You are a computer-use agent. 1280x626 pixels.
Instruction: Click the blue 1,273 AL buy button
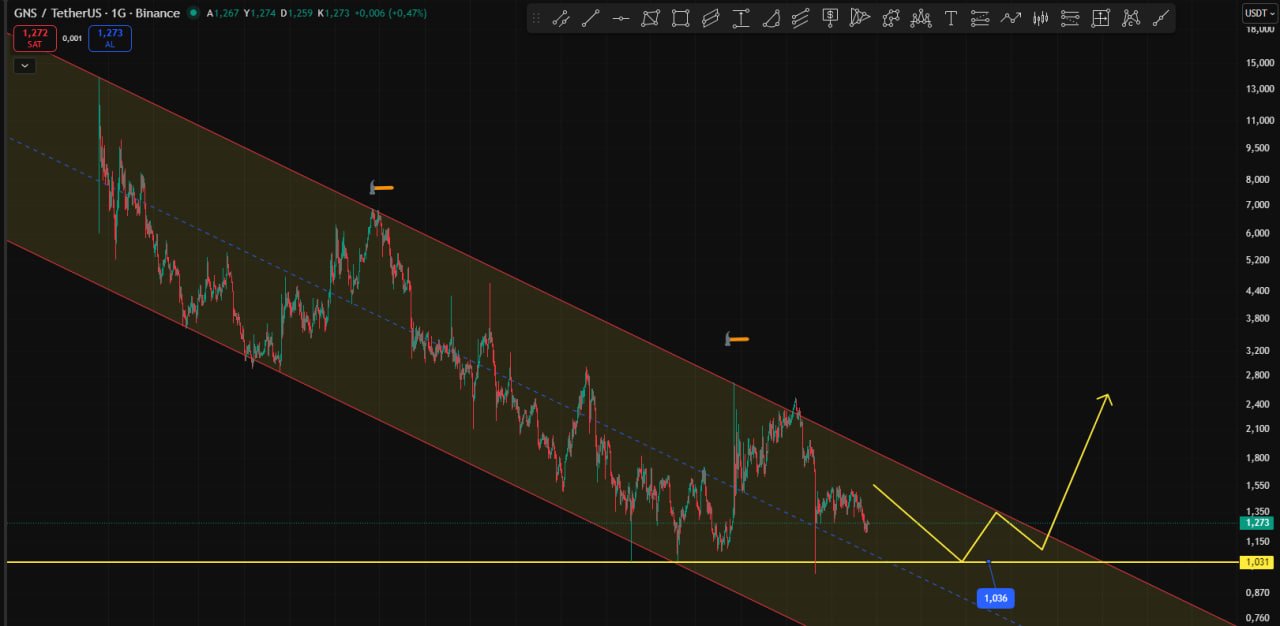click(109, 38)
